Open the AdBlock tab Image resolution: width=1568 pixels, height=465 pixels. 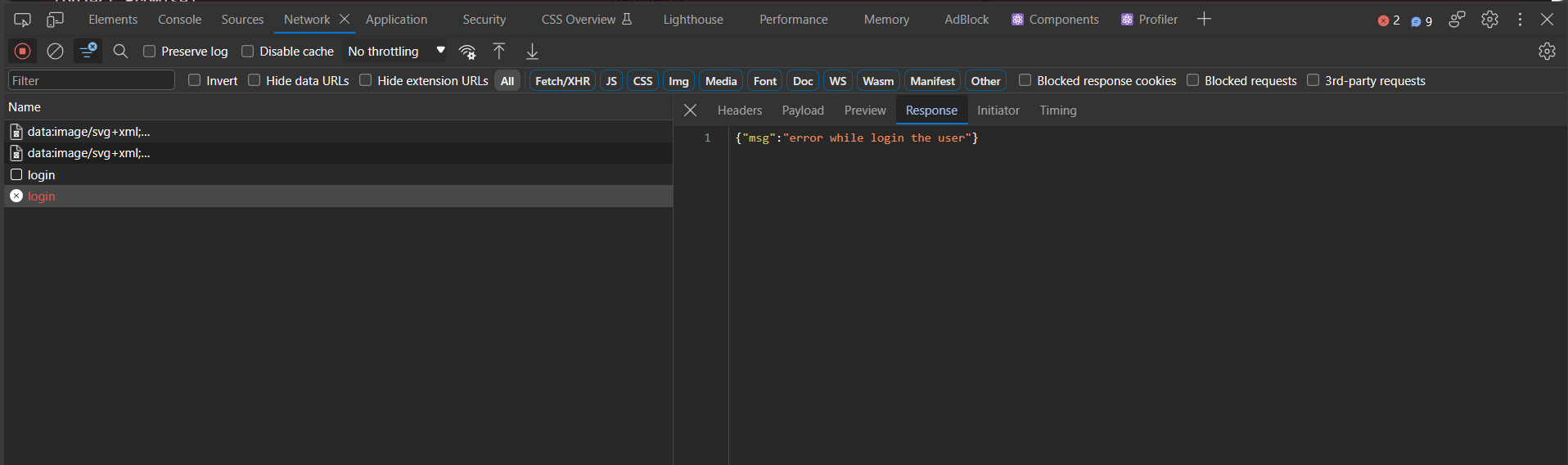pos(966,20)
